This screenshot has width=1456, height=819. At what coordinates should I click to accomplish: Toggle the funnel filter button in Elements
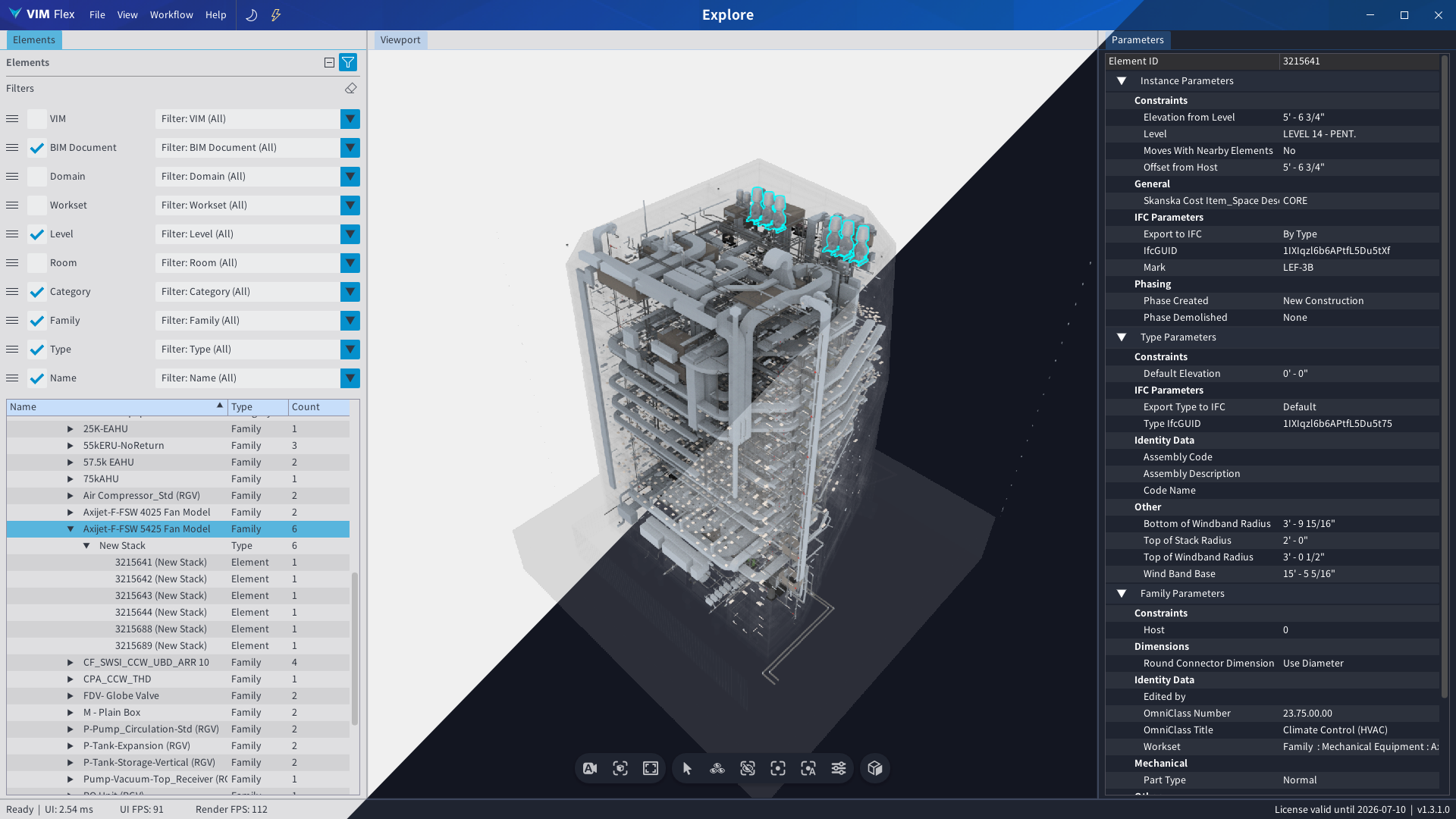[x=348, y=62]
